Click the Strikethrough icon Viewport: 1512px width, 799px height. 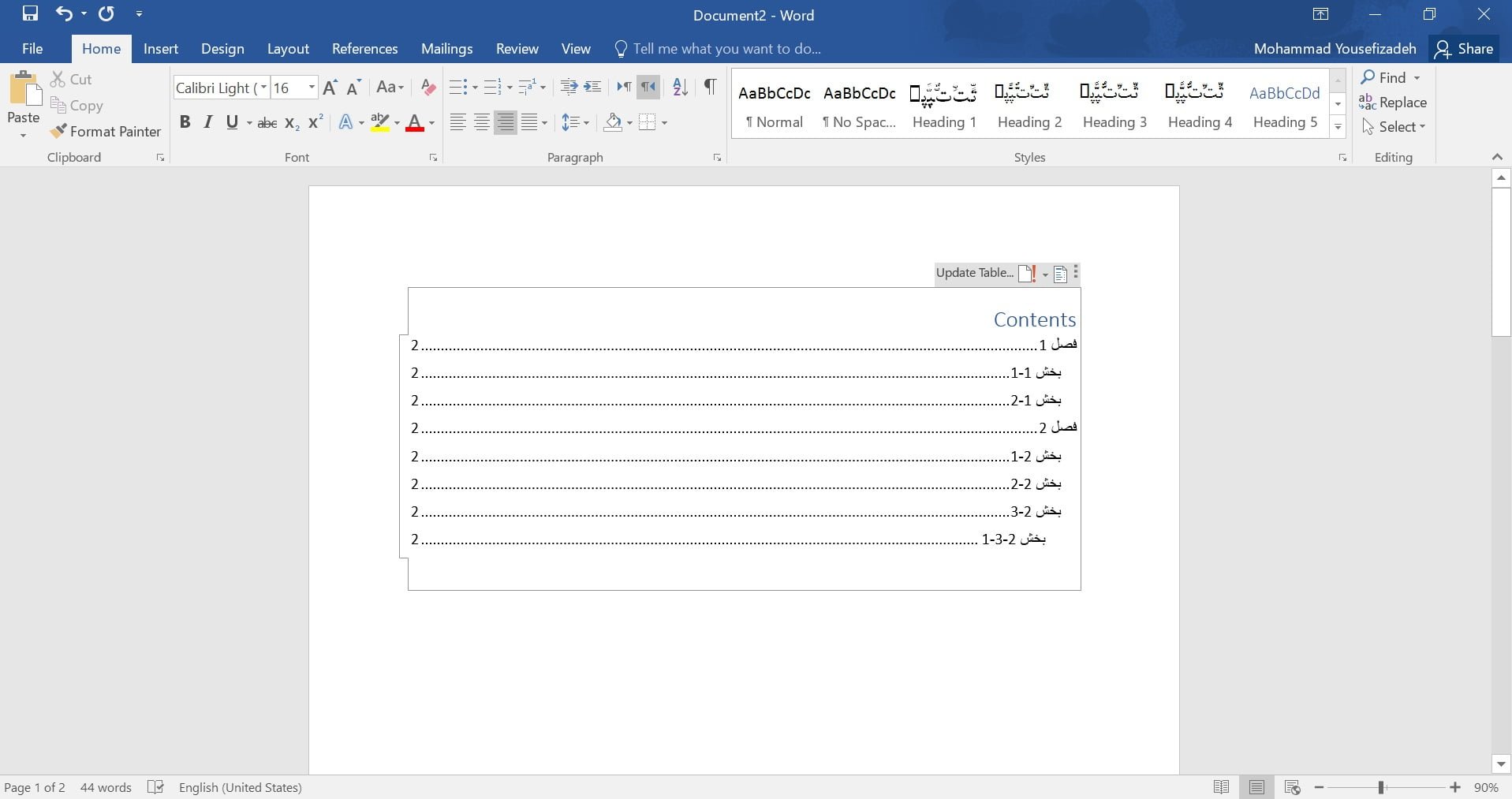coord(267,123)
